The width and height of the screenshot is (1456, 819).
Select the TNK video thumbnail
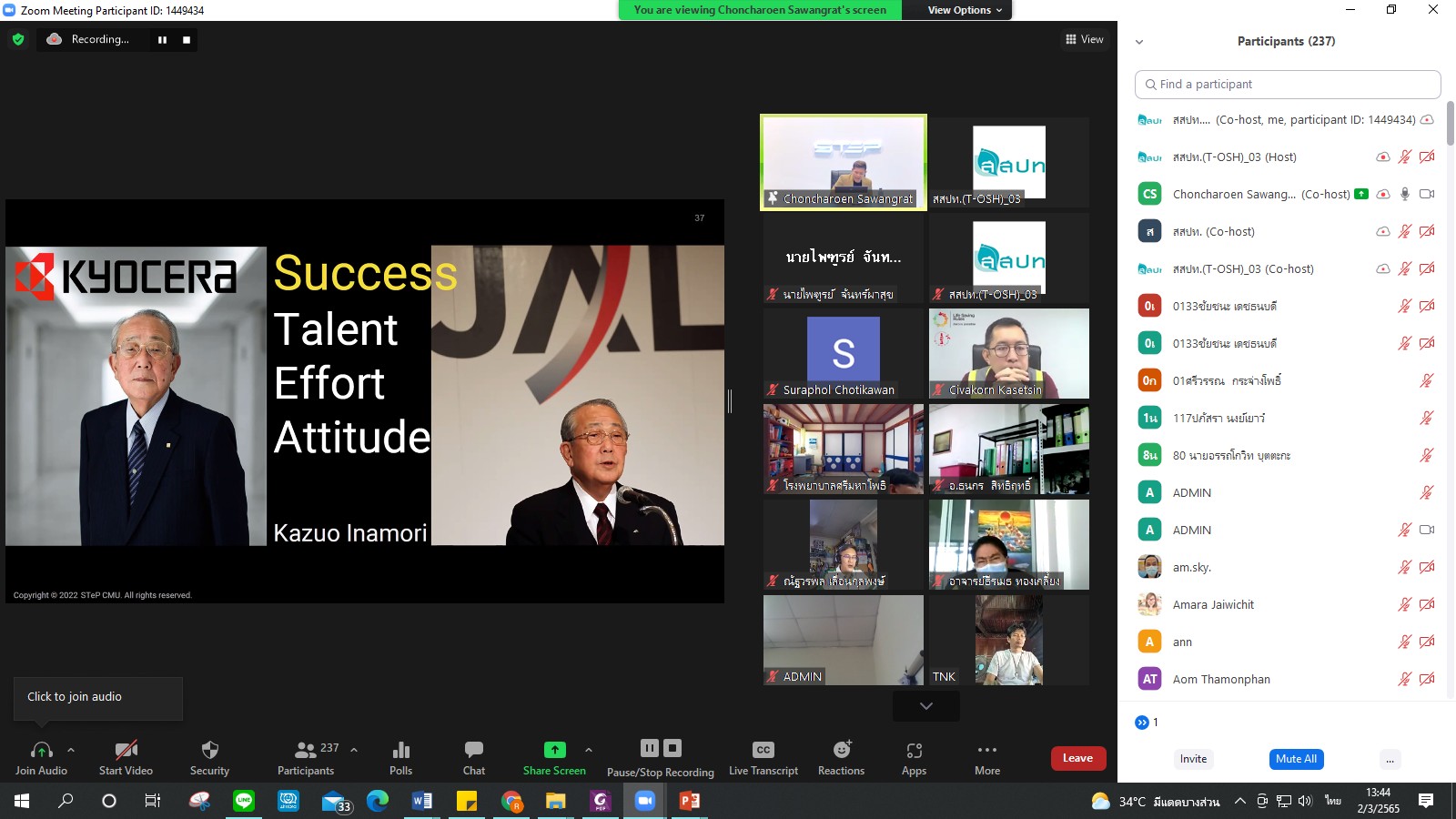(x=1009, y=640)
